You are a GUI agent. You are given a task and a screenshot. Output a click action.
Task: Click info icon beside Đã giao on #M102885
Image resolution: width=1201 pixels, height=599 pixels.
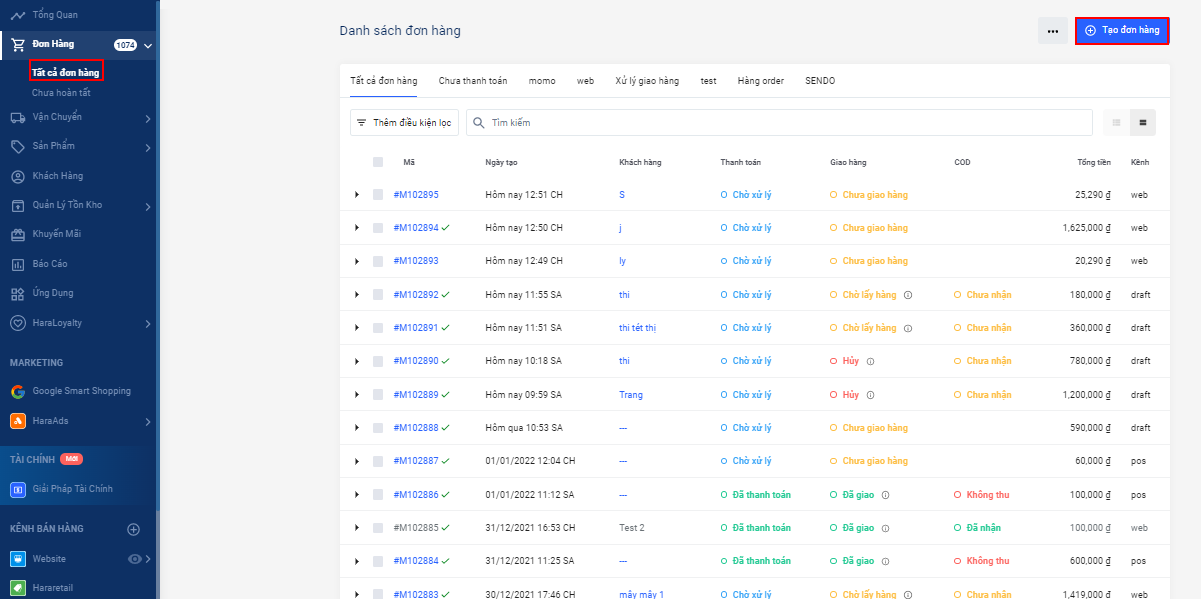(886, 527)
